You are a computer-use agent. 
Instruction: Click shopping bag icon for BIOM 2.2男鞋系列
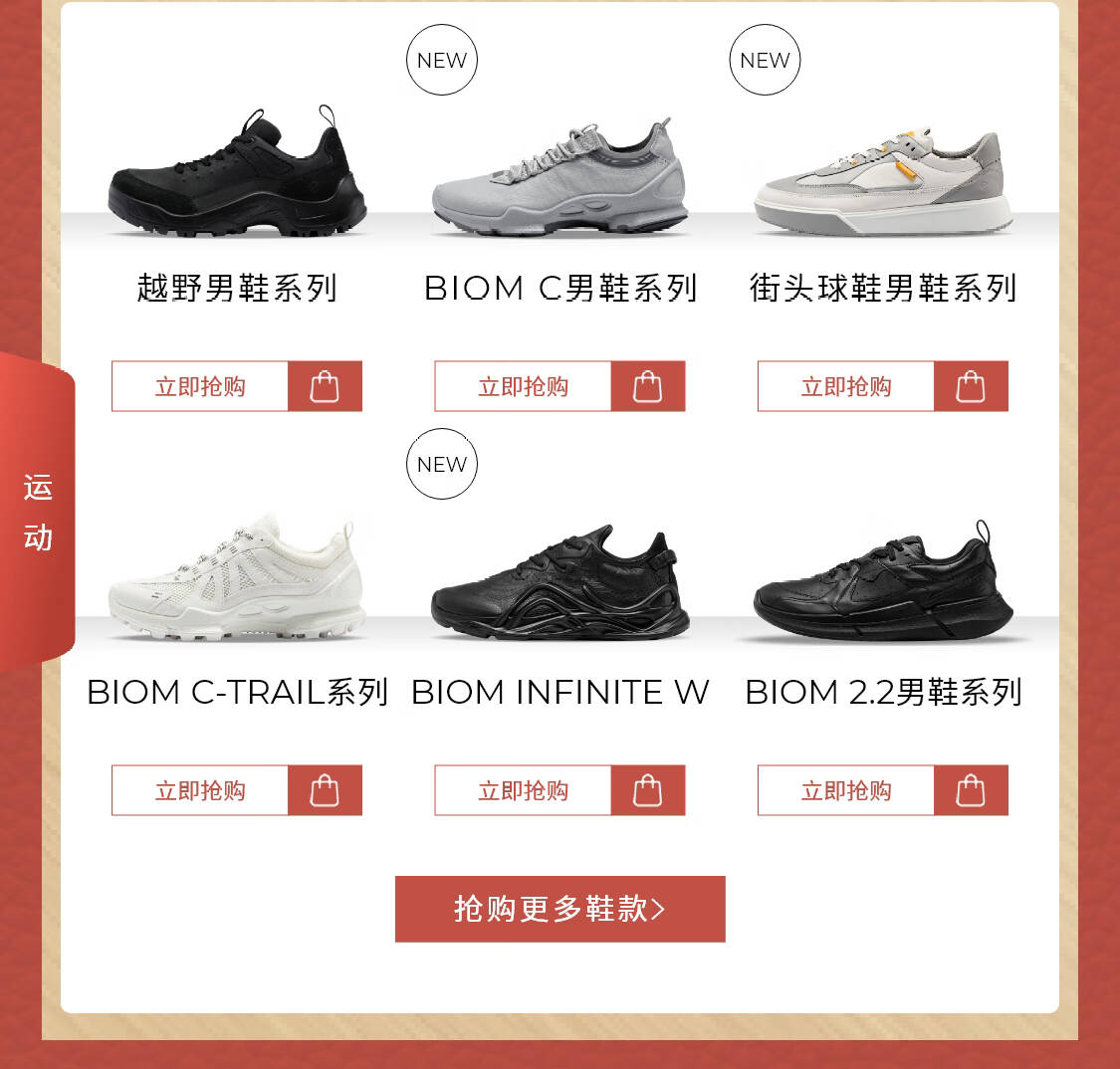tap(971, 790)
